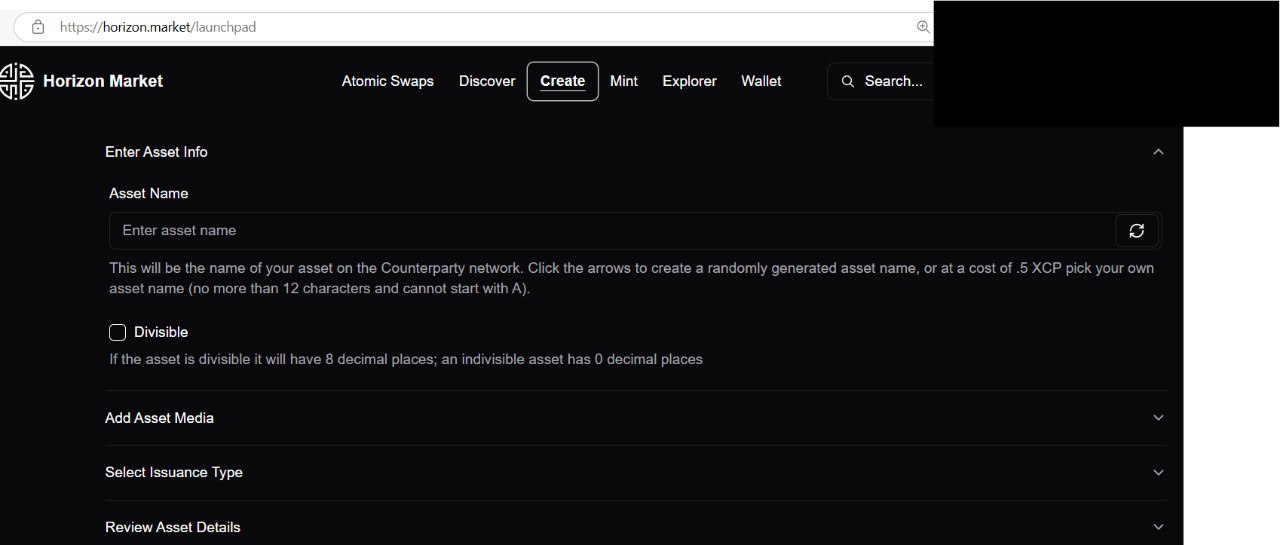This screenshot has height=545, width=1280.
Task: Focus the Enter asset name field
Action: pyautogui.click(x=610, y=231)
